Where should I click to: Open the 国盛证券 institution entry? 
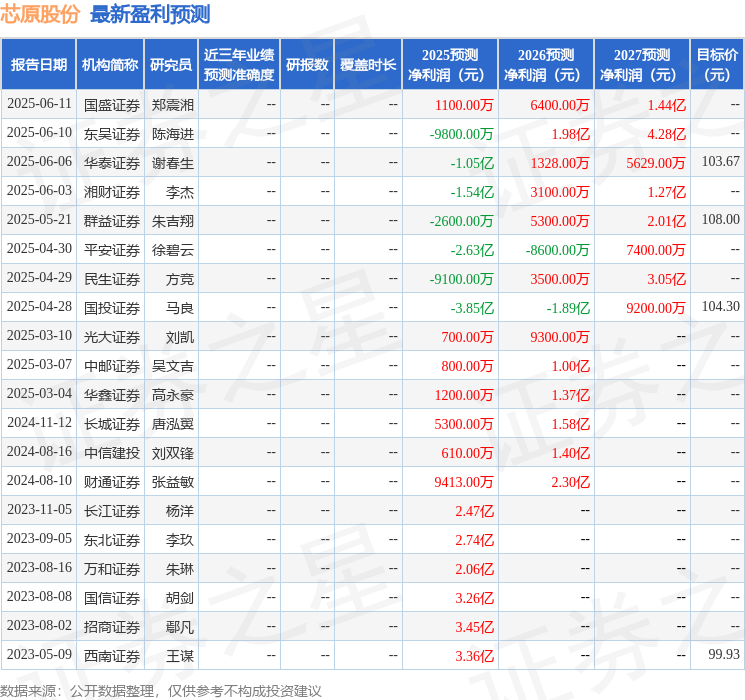111,104
